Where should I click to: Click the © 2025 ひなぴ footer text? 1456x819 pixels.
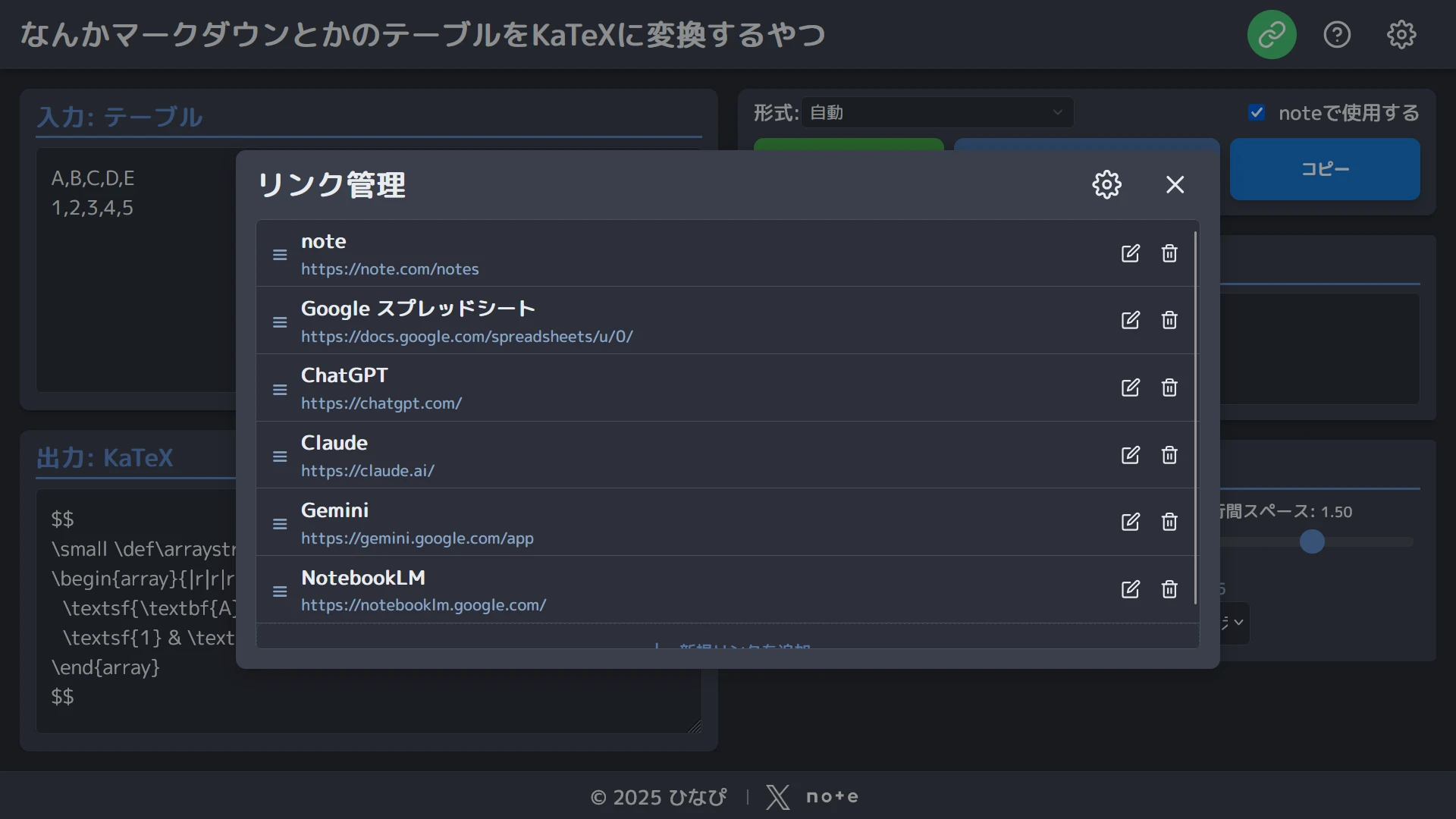658,797
